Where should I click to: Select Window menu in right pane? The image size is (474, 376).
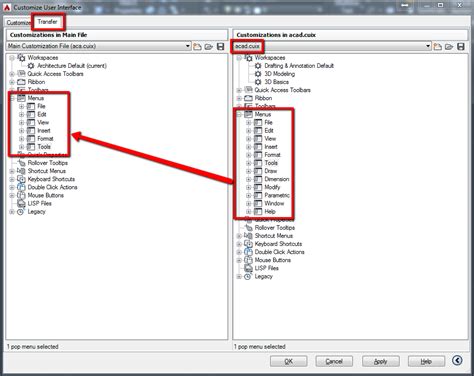(x=274, y=203)
